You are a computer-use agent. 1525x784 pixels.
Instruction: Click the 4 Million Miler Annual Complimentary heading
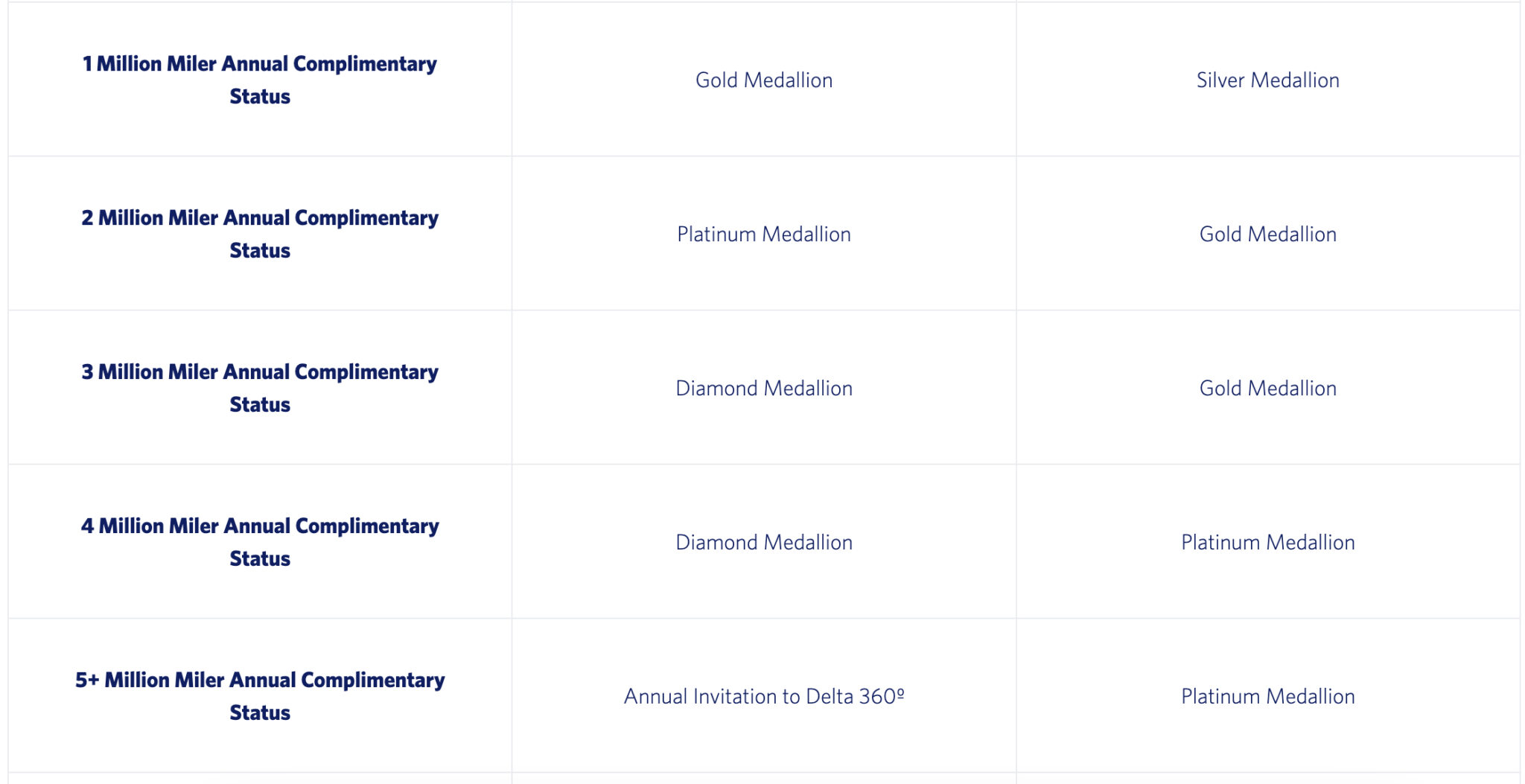(x=259, y=526)
